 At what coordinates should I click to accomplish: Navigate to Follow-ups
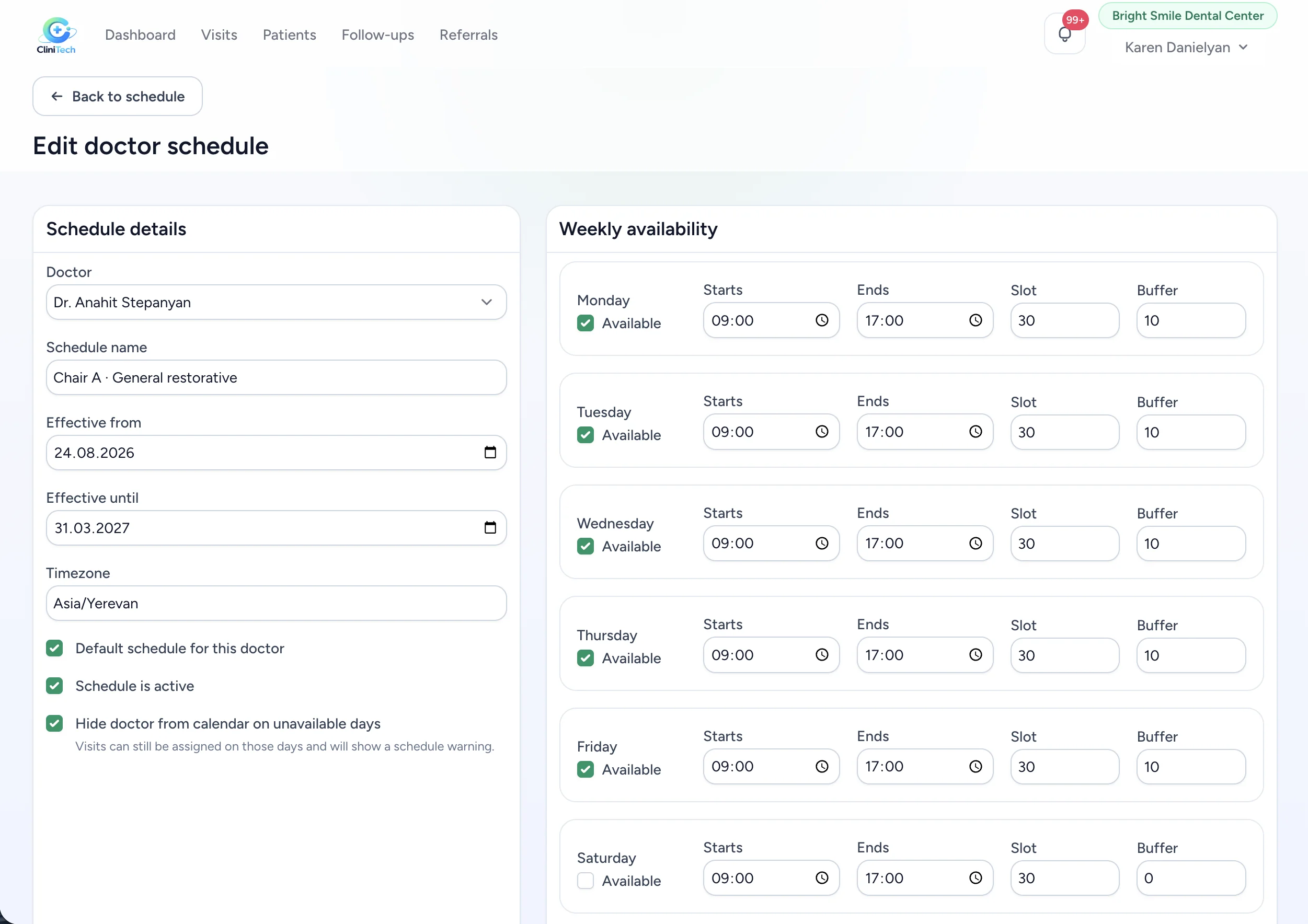377,34
